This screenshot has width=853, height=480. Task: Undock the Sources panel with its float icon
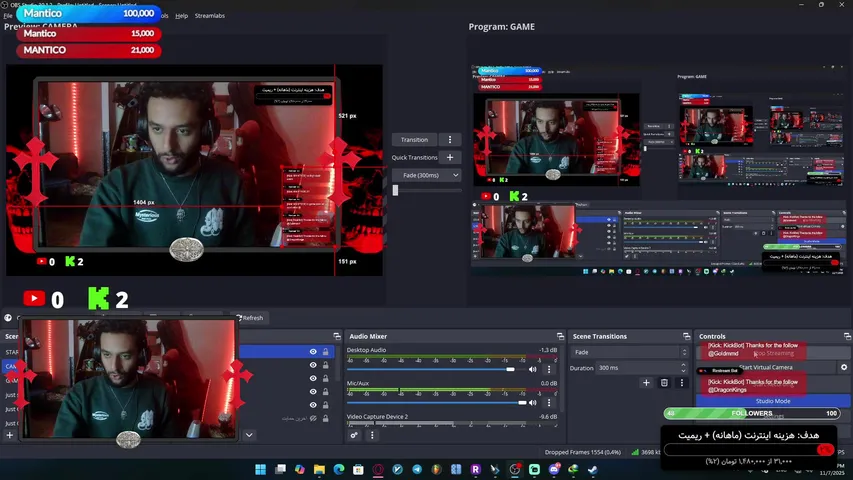pos(337,336)
